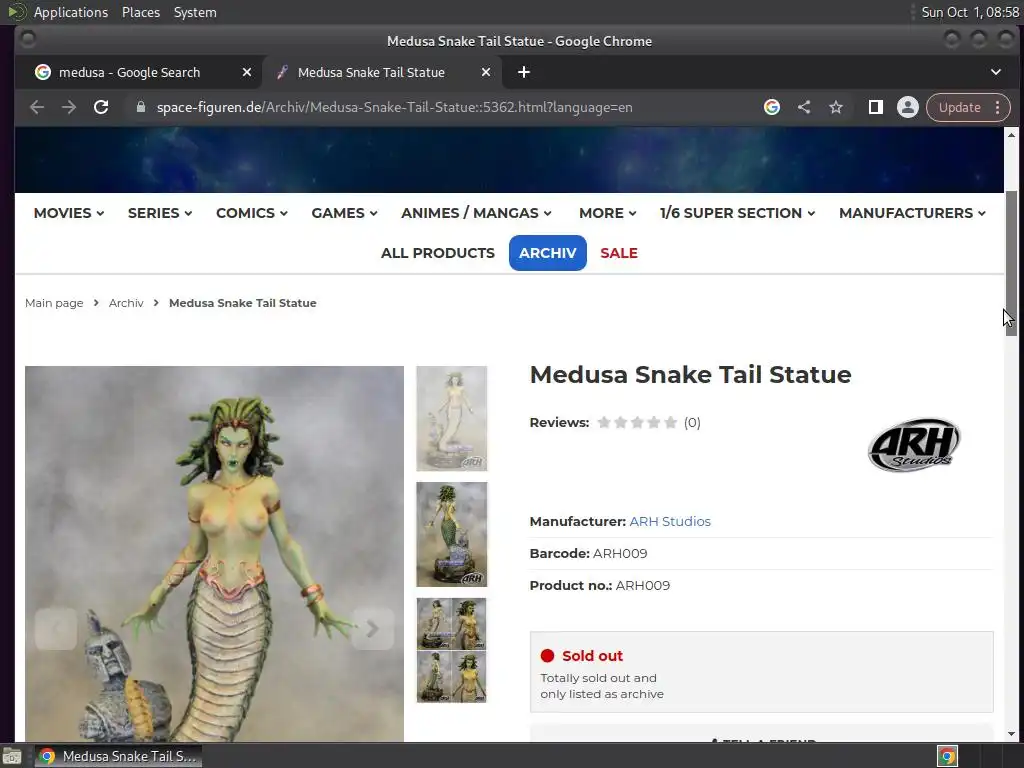Toggle the browser side panel

pos(876,107)
